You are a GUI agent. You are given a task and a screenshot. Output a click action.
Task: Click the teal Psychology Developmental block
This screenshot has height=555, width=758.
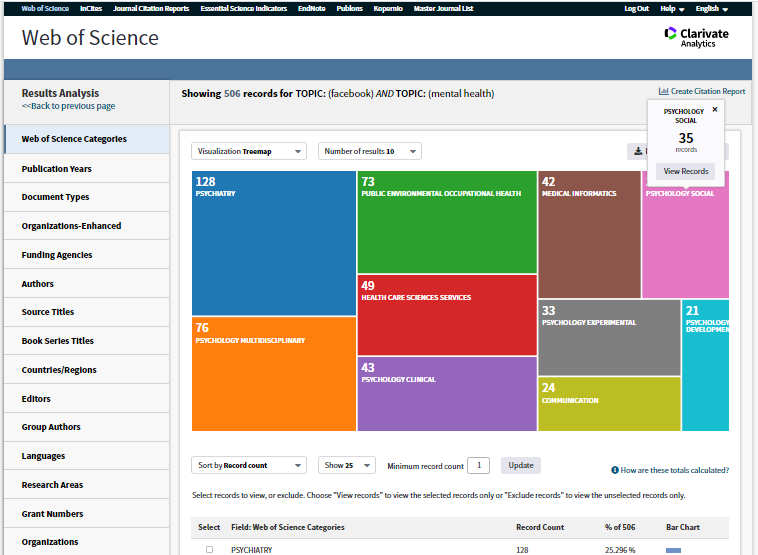click(x=705, y=365)
